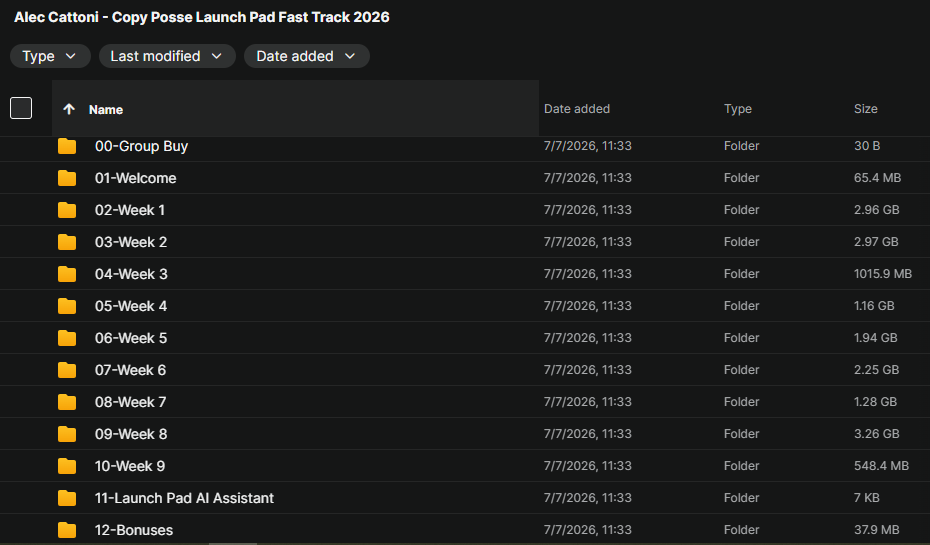The image size is (930, 545).
Task: Open the Date added filter dropdown
Action: 307,56
